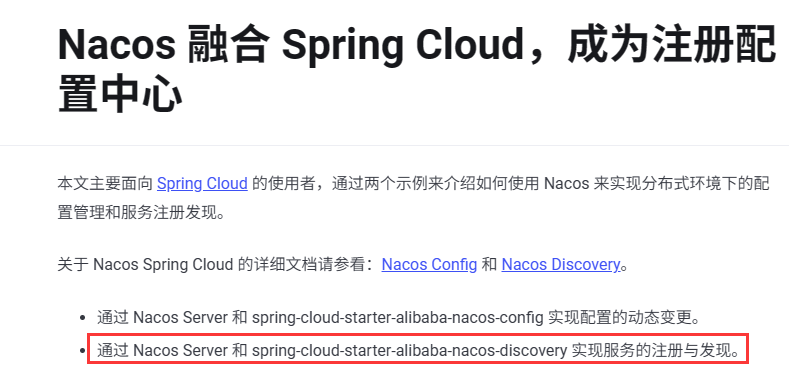789x384 pixels.
Task: Click the intro paragraph starting with "本文主要面向"
Action: [x=413, y=198]
